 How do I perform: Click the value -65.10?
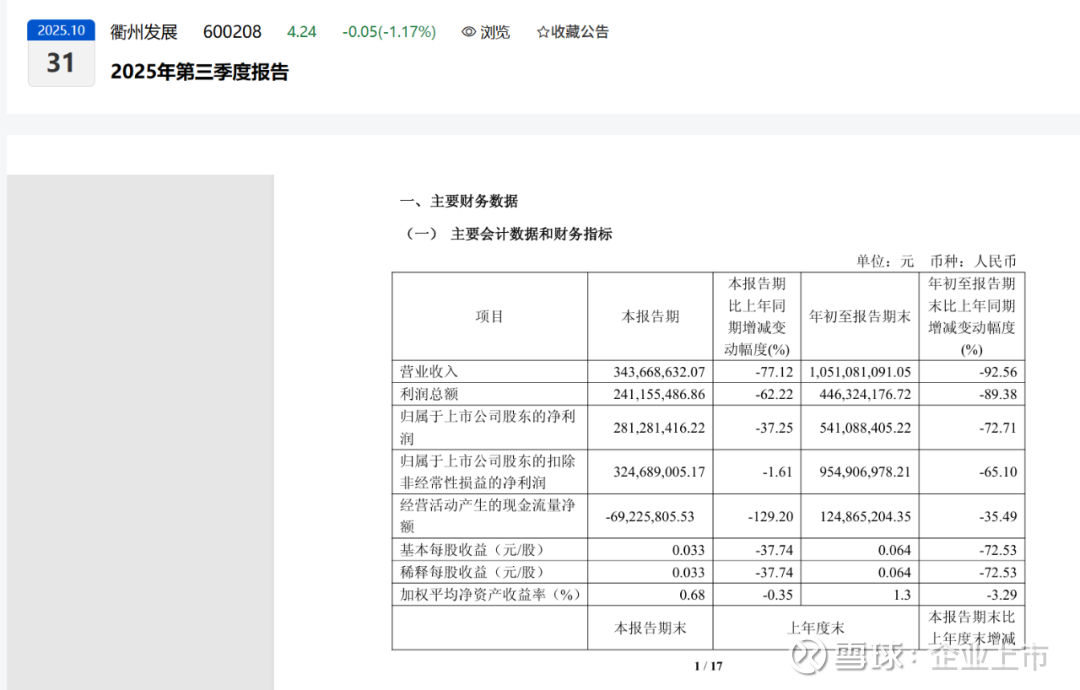(x=998, y=472)
